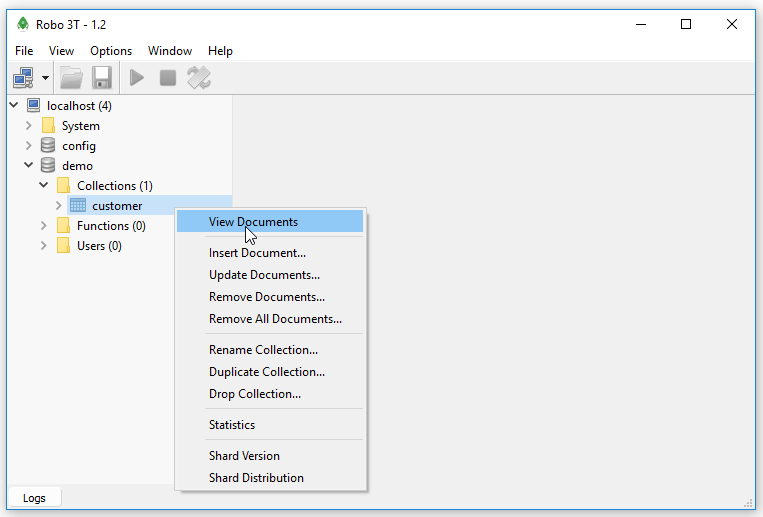This screenshot has height=517, width=763.
Task: Click the customer collection table icon
Action: [x=78, y=205]
